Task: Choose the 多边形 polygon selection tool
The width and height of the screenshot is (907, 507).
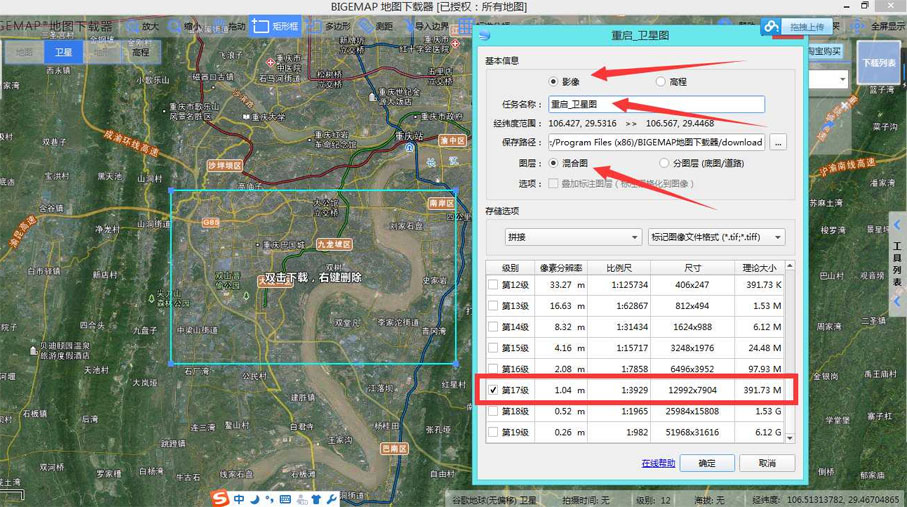Action: 328,26
